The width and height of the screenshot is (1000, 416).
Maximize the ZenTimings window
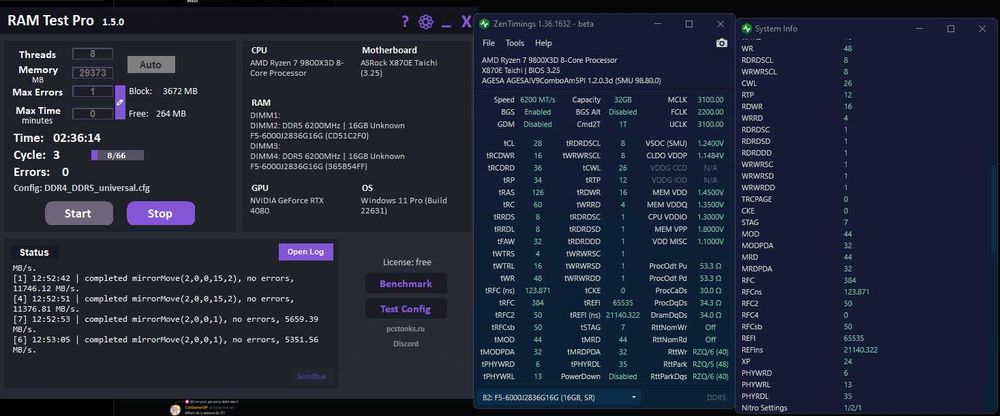tap(689, 24)
